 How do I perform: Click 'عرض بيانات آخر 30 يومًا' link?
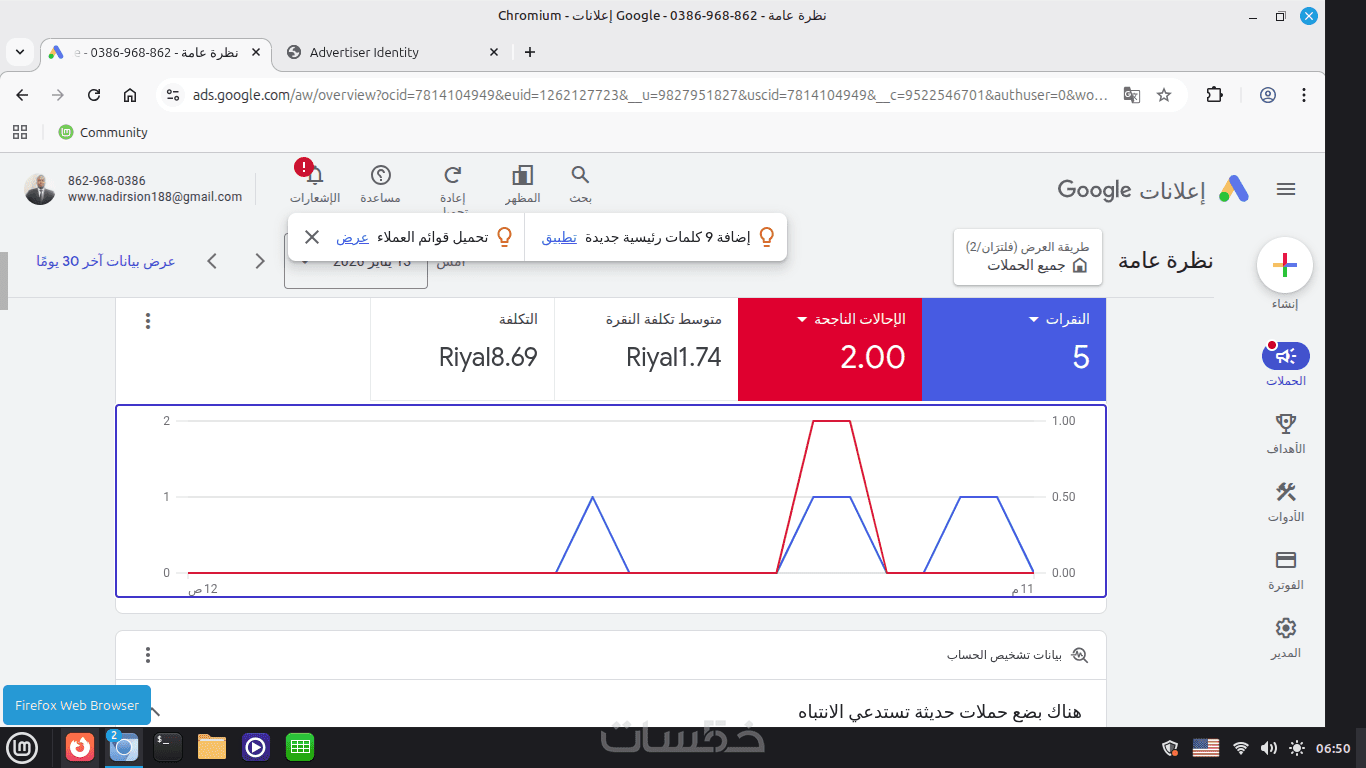(106, 261)
